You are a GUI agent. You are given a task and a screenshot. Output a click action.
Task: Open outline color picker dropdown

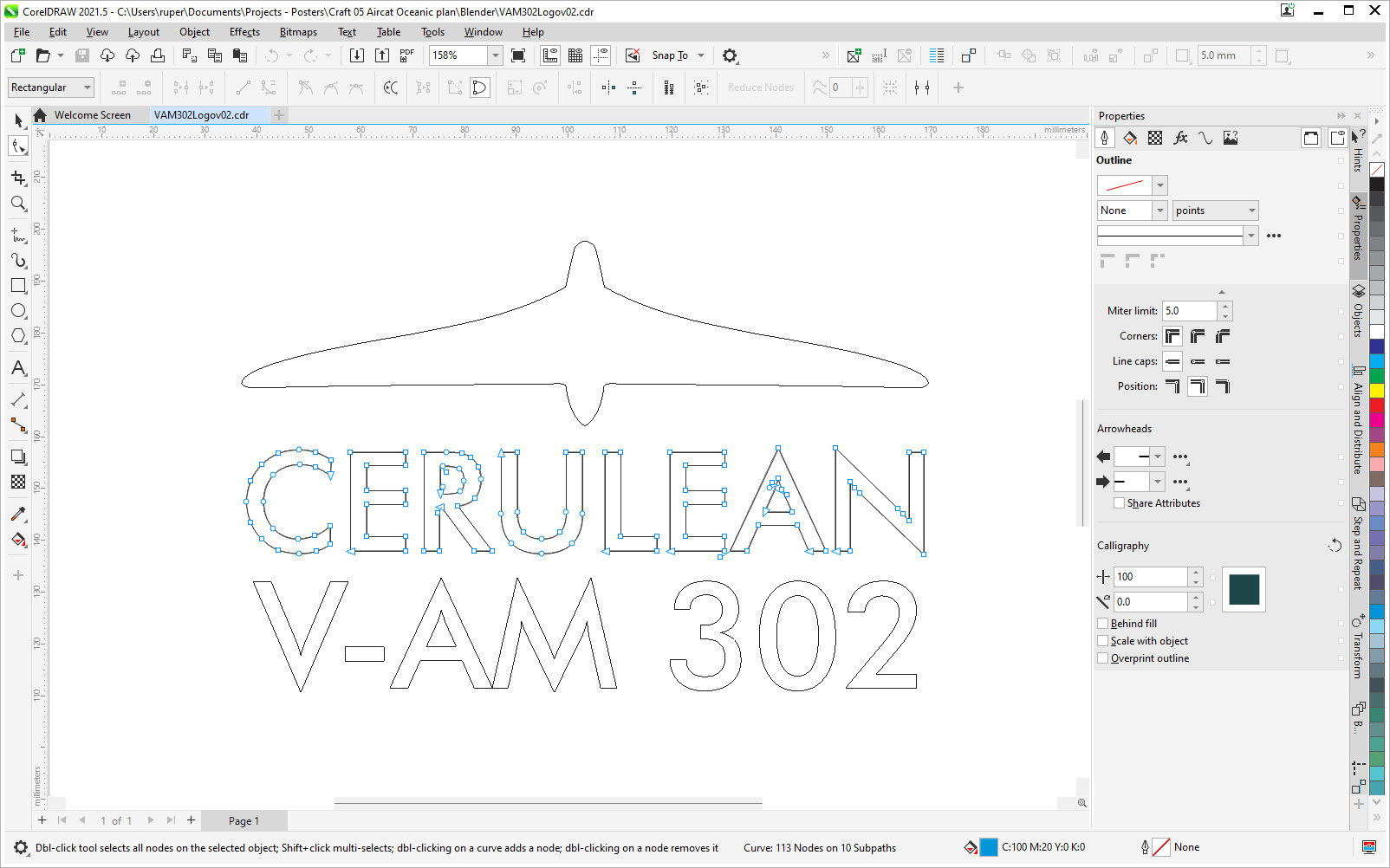(x=1160, y=185)
